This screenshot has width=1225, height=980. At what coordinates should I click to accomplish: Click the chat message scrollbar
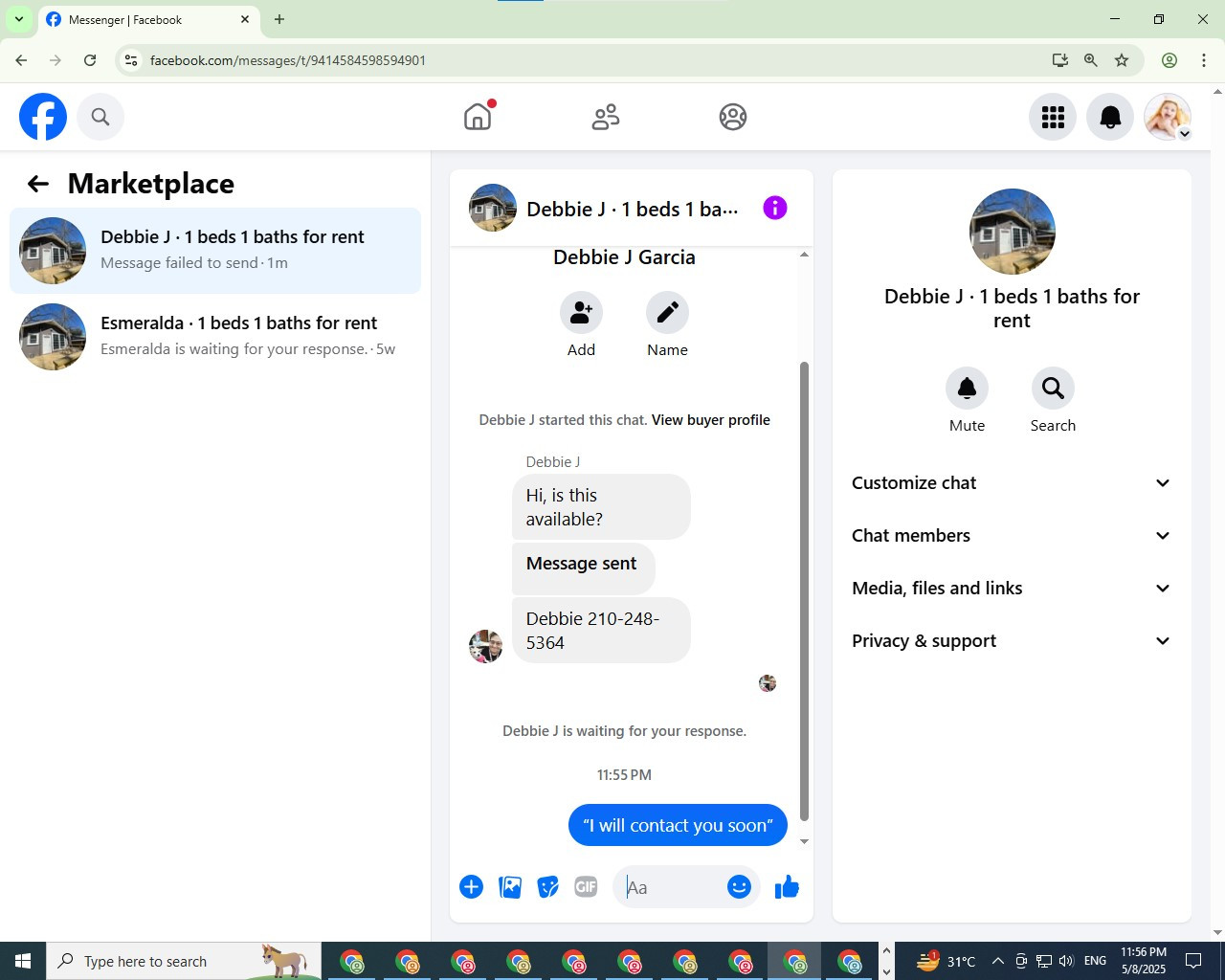tap(804, 590)
